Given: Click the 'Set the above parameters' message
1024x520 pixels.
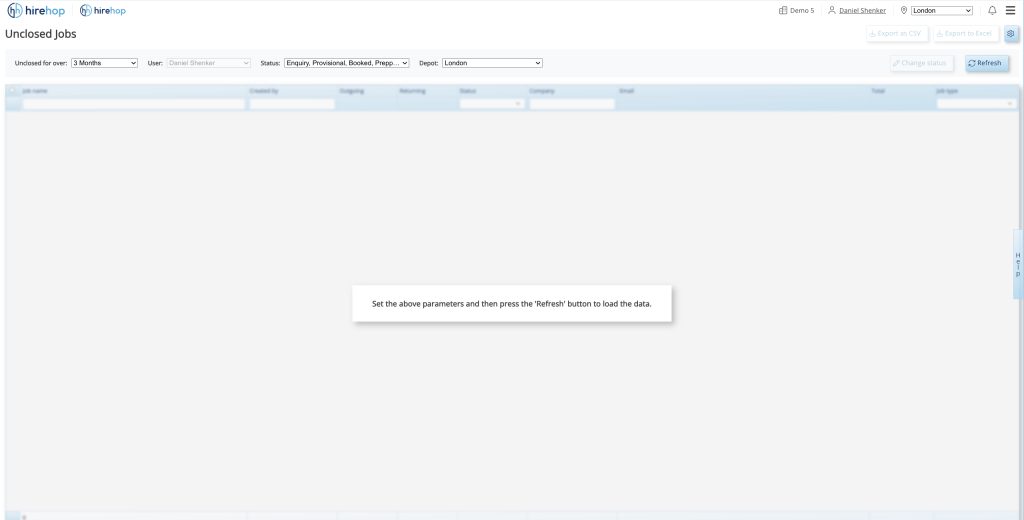Looking at the screenshot, I should [x=512, y=304].
